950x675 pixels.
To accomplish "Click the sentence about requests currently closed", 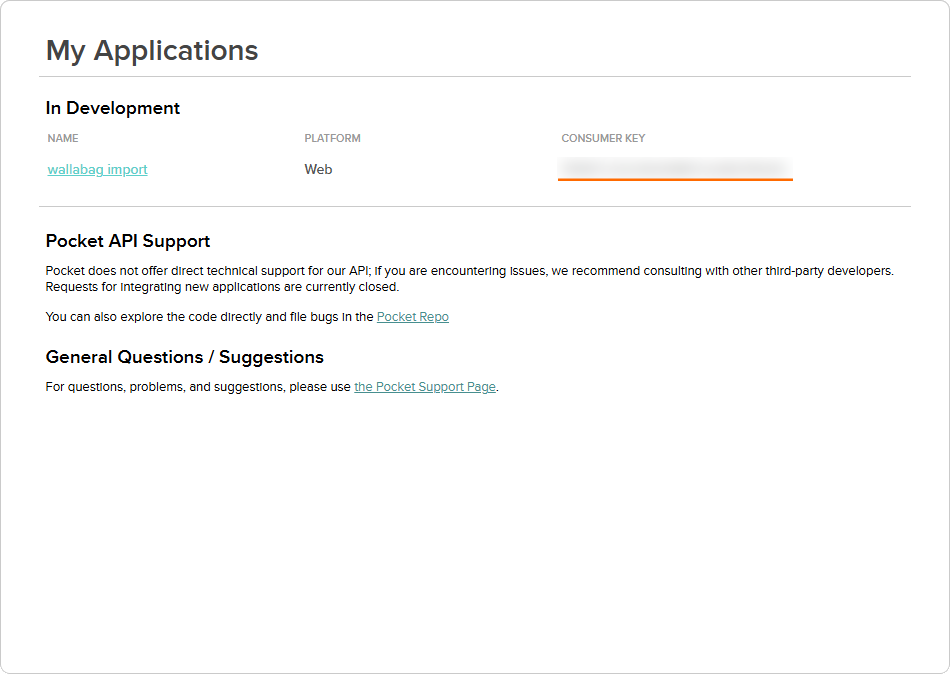I will 222,287.
